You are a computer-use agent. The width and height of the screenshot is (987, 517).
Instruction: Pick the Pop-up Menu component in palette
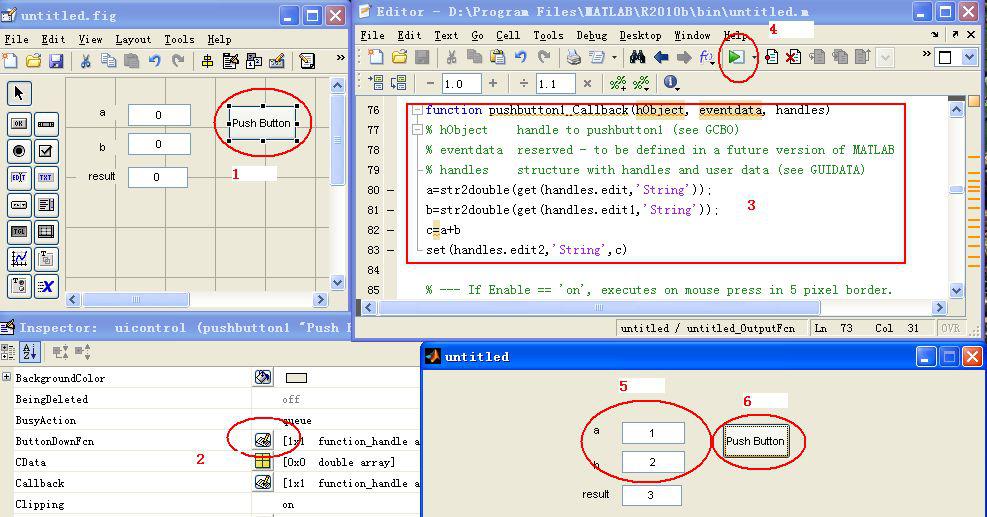19,205
